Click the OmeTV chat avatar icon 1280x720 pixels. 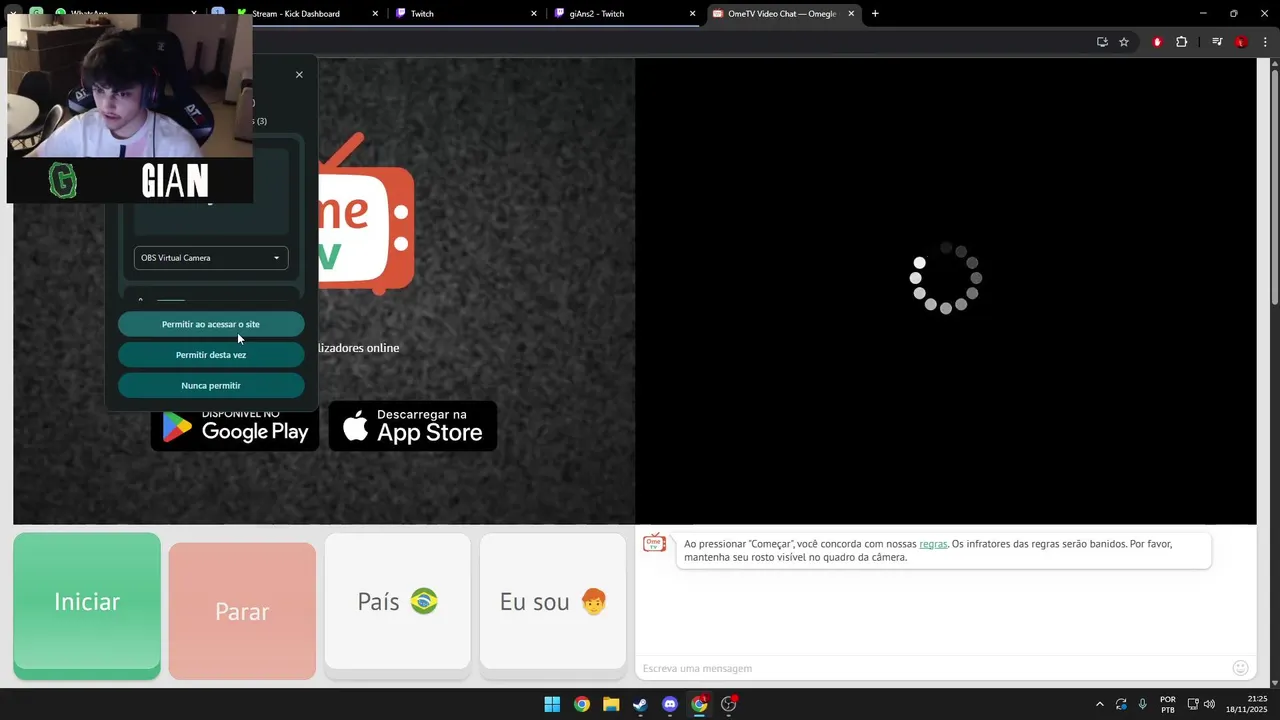(654, 543)
